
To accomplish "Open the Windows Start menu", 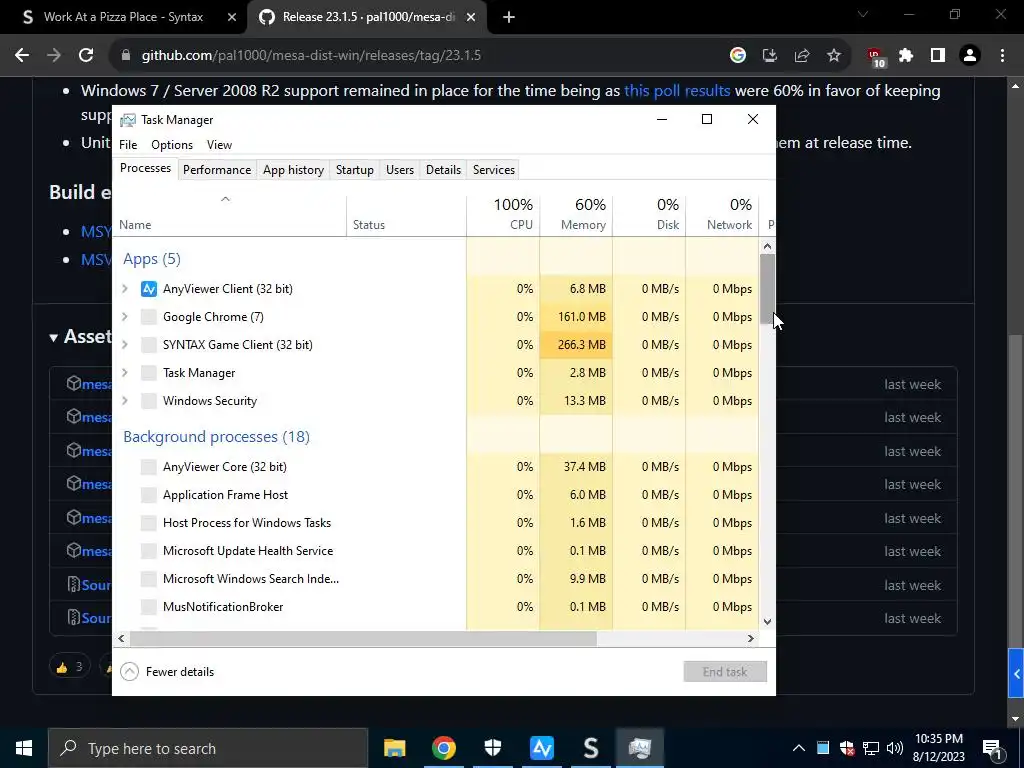I will (24, 748).
